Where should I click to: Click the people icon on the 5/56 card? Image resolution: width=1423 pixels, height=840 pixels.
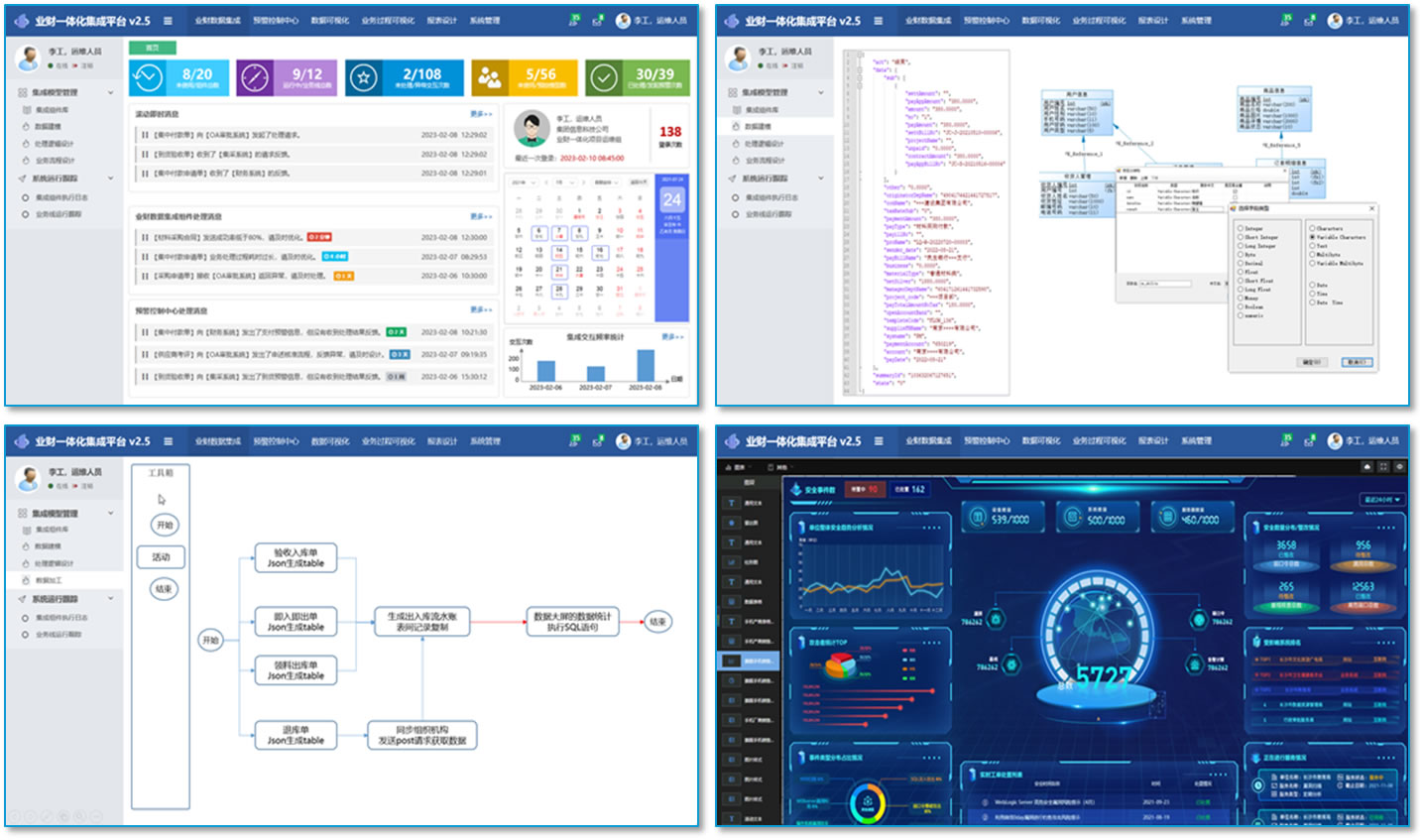pos(489,77)
